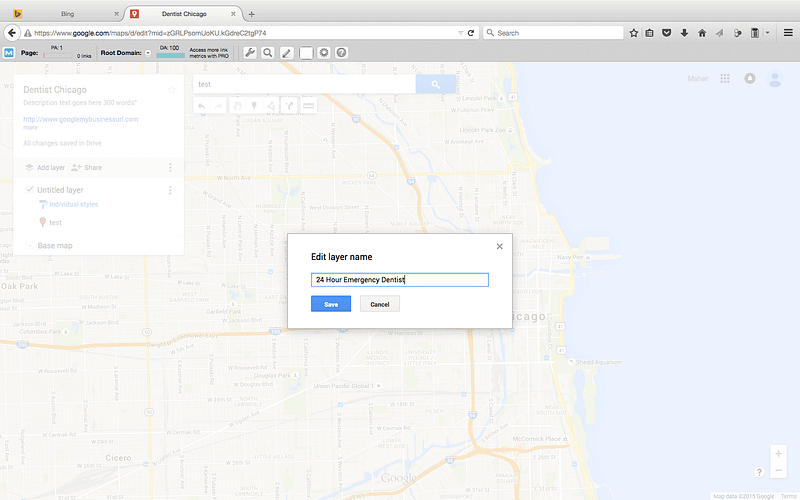Reload the page with refresh icon
800x500 pixels.
pyautogui.click(x=471, y=33)
